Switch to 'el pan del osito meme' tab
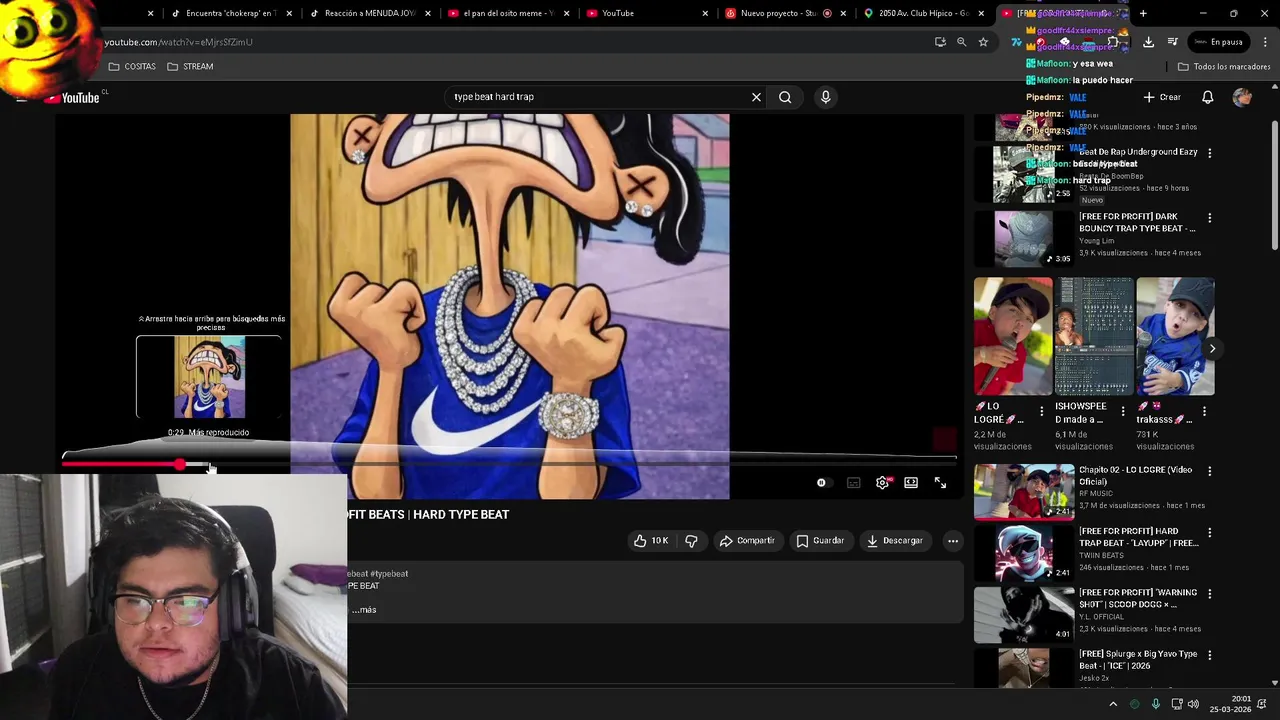This screenshot has width=1280, height=720. coord(508,13)
